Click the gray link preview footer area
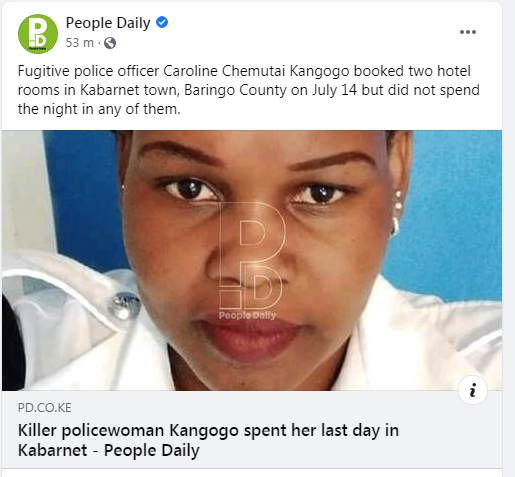515x477 pixels. 252,429
